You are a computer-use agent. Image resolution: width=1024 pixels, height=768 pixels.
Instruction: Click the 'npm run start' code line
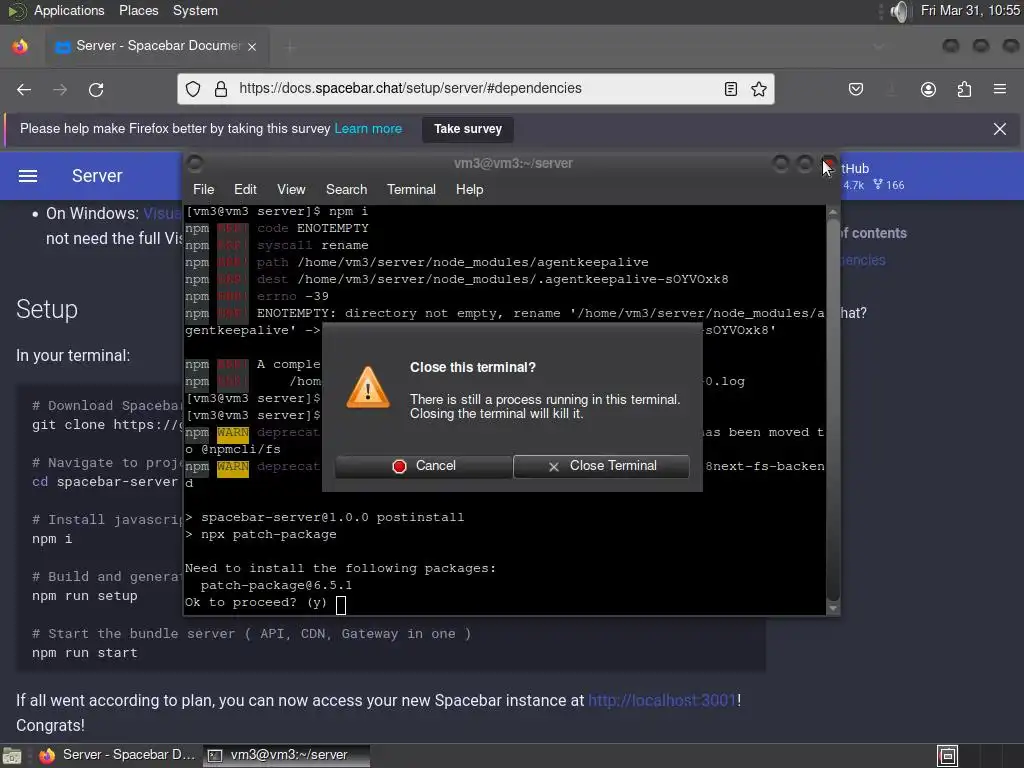(85, 652)
